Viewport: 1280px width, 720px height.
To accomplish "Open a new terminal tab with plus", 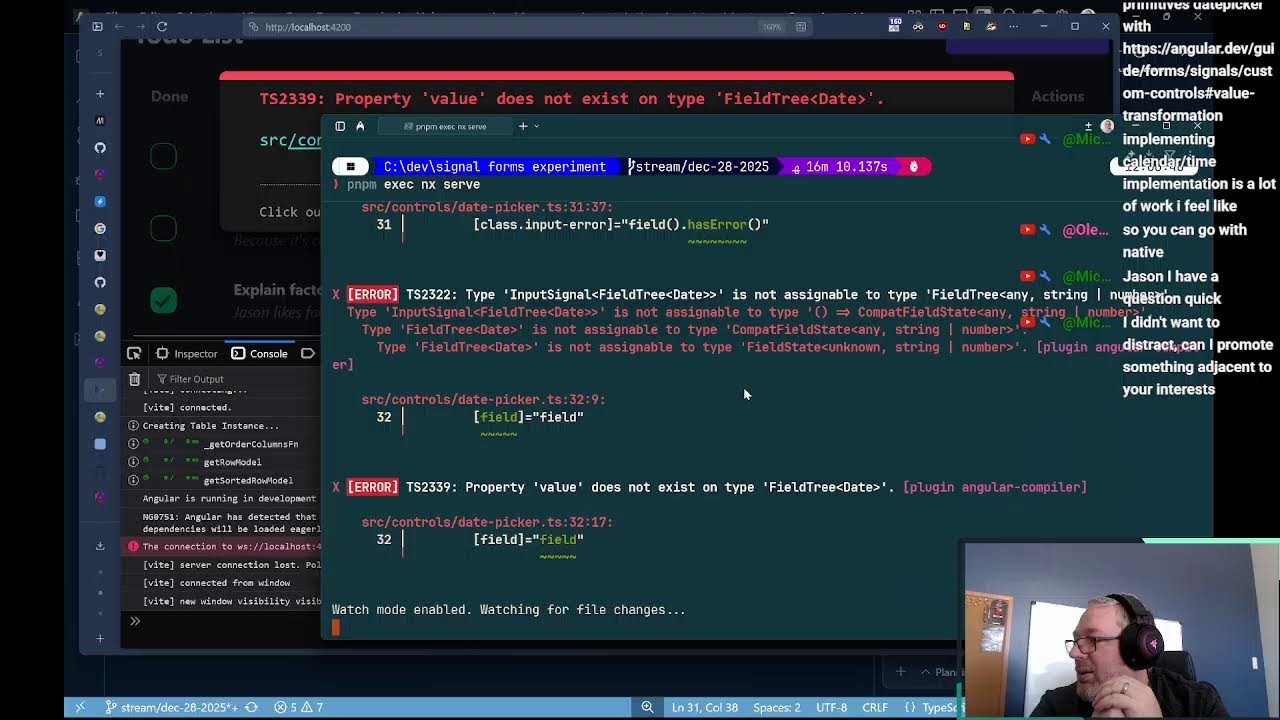I will tap(523, 126).
